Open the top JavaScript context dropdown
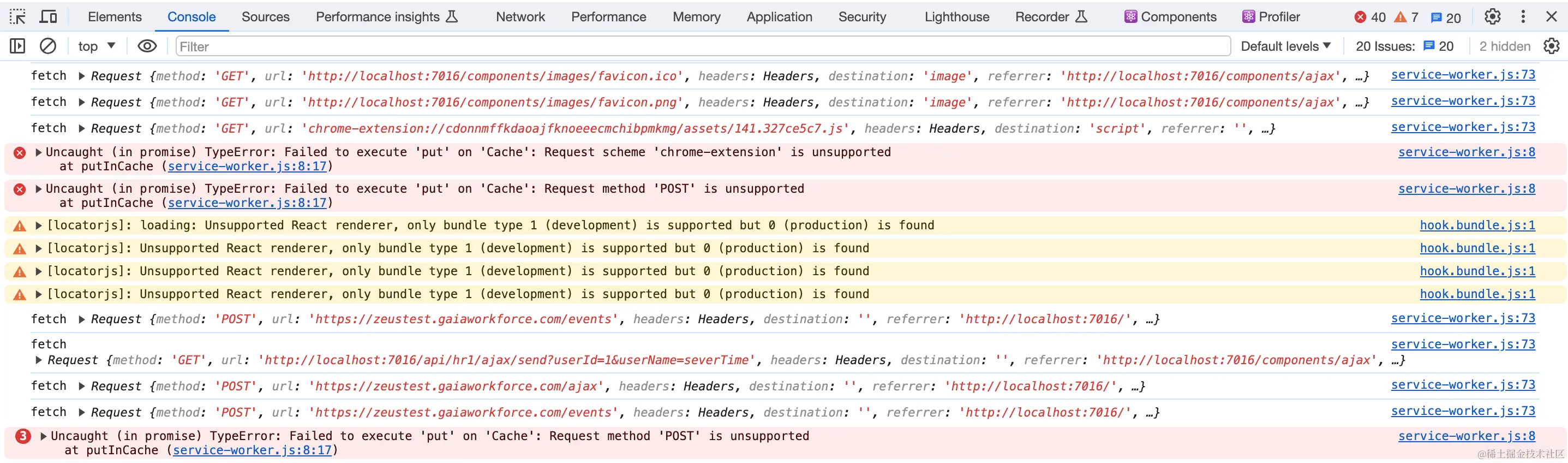Screen dimensions: 1568x463 96,46
